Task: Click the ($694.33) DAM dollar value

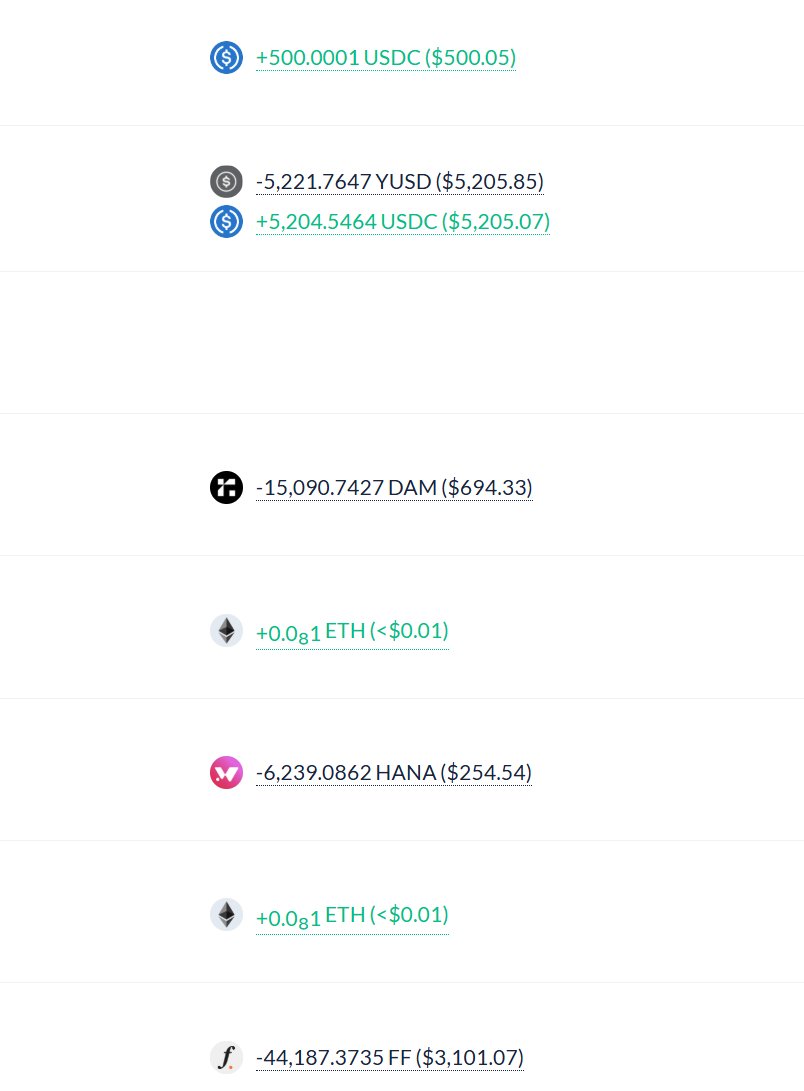Action: point(488,488)
